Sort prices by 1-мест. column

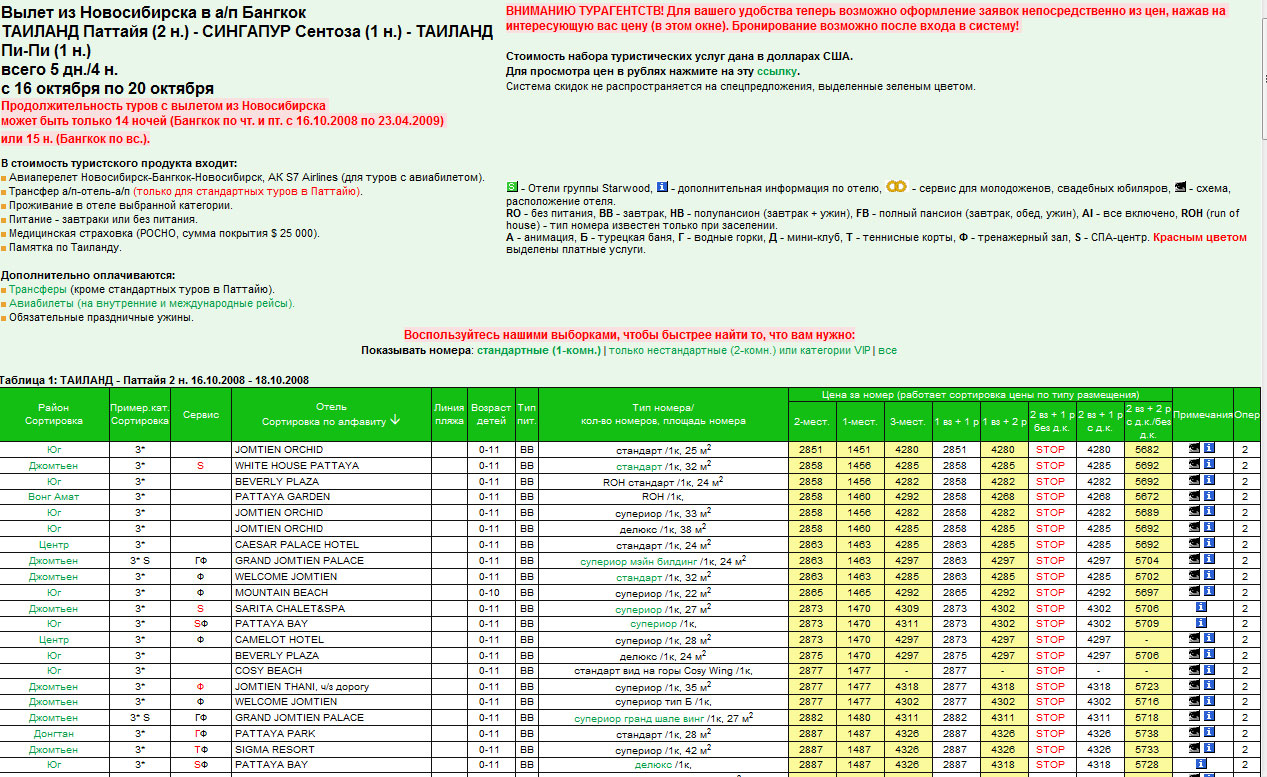tap(859, 421)
